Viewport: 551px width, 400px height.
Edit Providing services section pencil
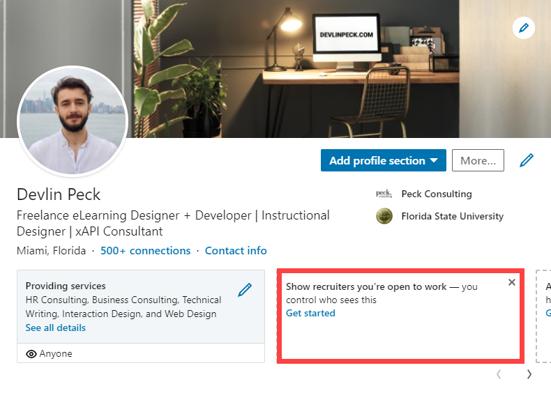245,290
